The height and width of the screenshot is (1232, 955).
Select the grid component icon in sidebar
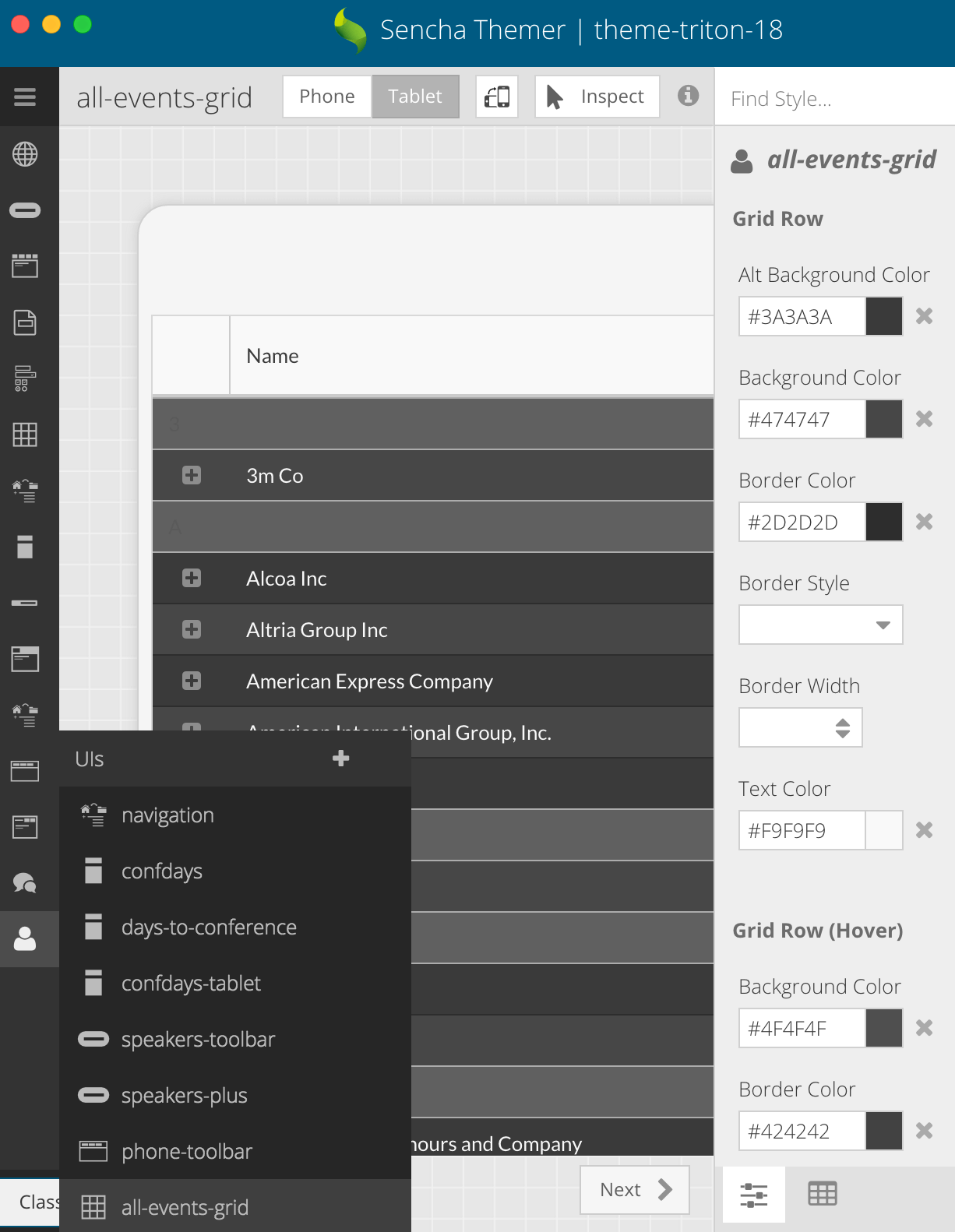(x=25, y=435)
